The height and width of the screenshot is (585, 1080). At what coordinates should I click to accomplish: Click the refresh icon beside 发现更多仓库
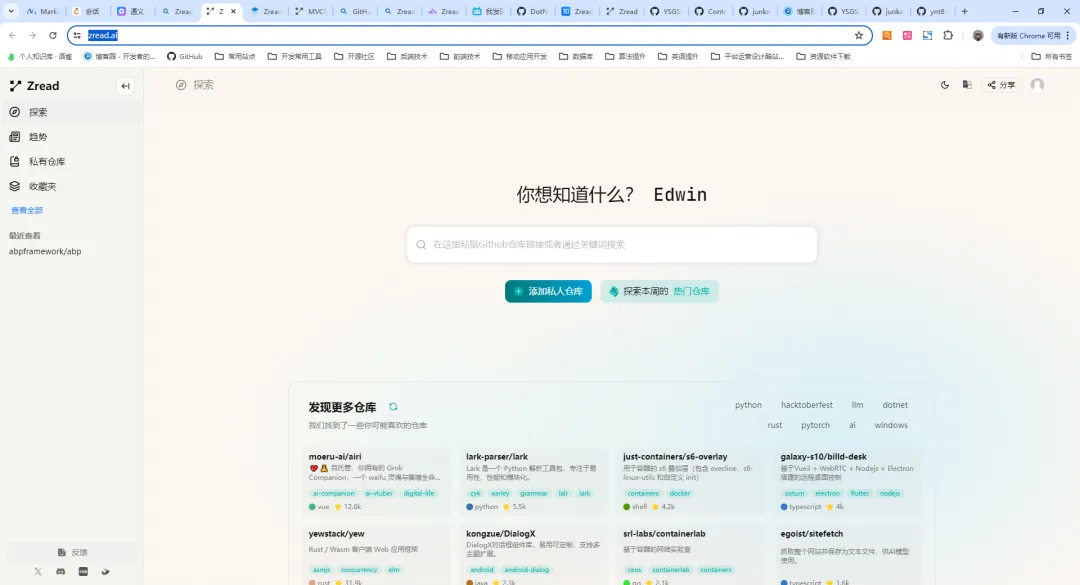pos(393,407)
